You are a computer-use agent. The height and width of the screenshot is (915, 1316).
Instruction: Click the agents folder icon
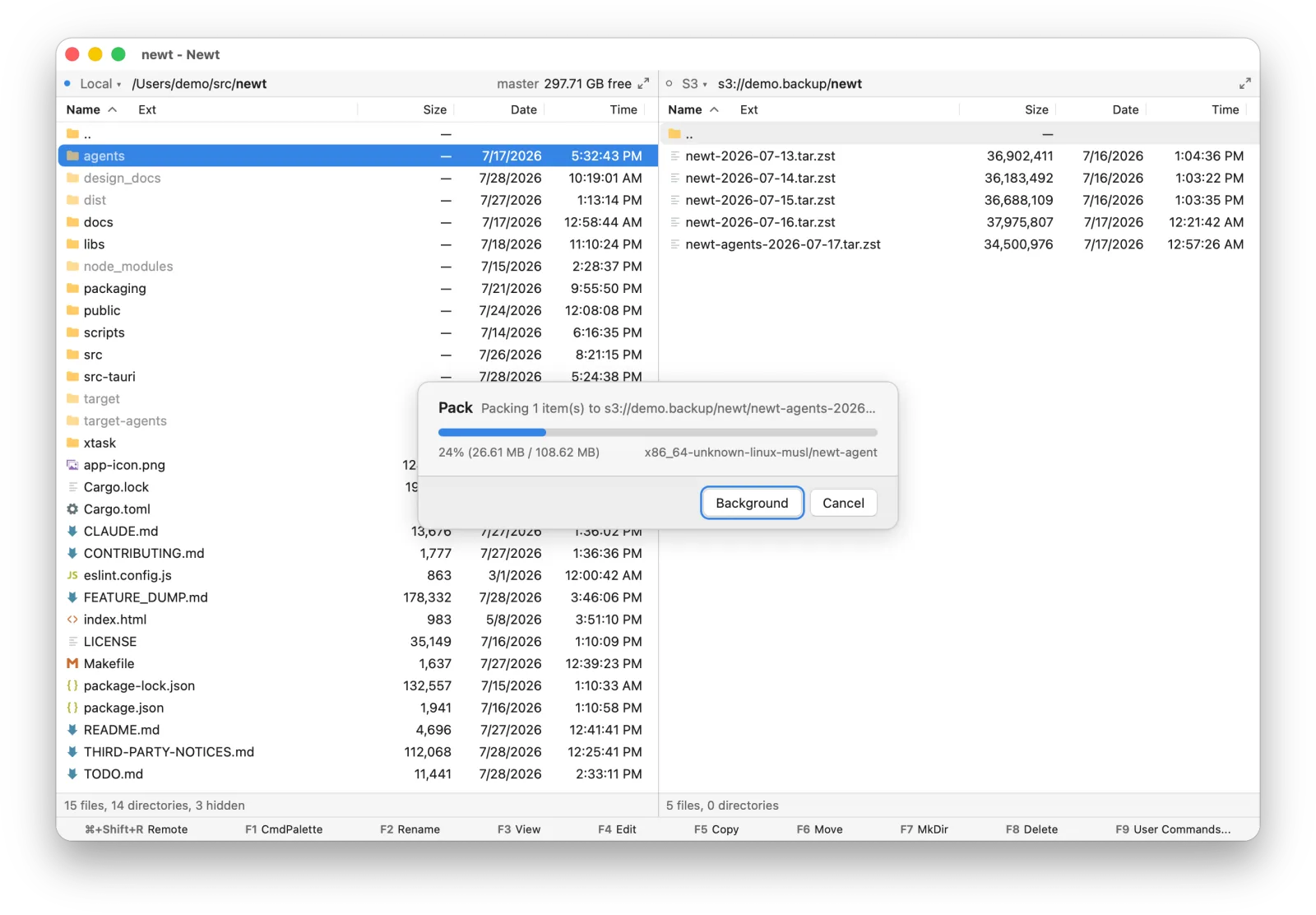pyautogui.click(x=72, y=156)
